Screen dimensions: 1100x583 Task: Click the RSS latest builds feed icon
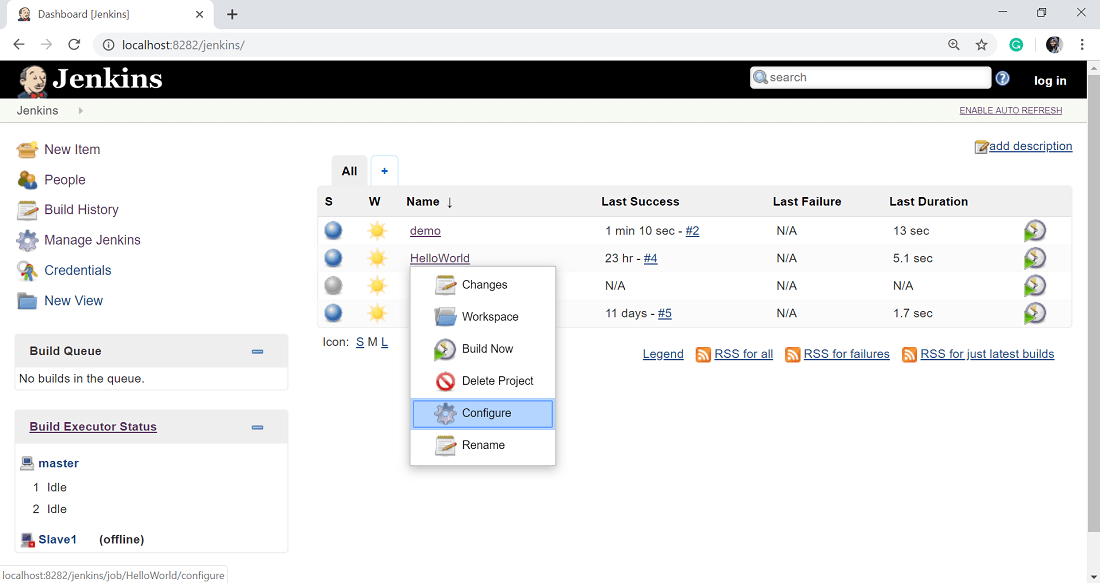(x=909, y=354)
